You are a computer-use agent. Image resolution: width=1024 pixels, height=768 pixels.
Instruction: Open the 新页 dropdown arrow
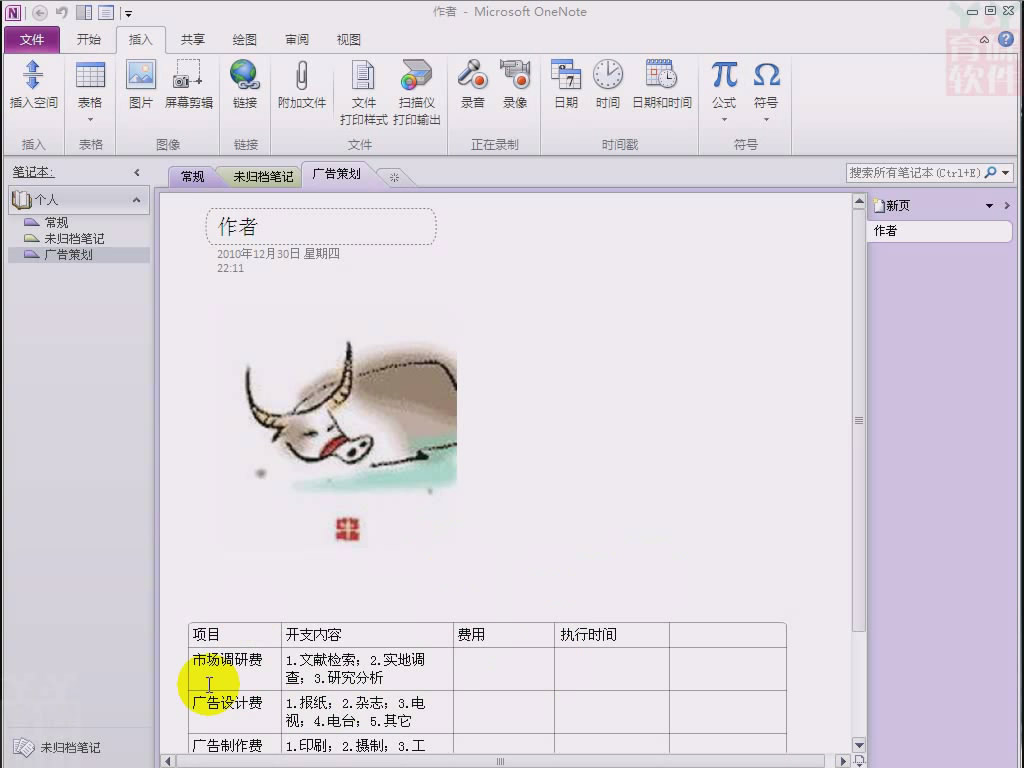(989, 206)
